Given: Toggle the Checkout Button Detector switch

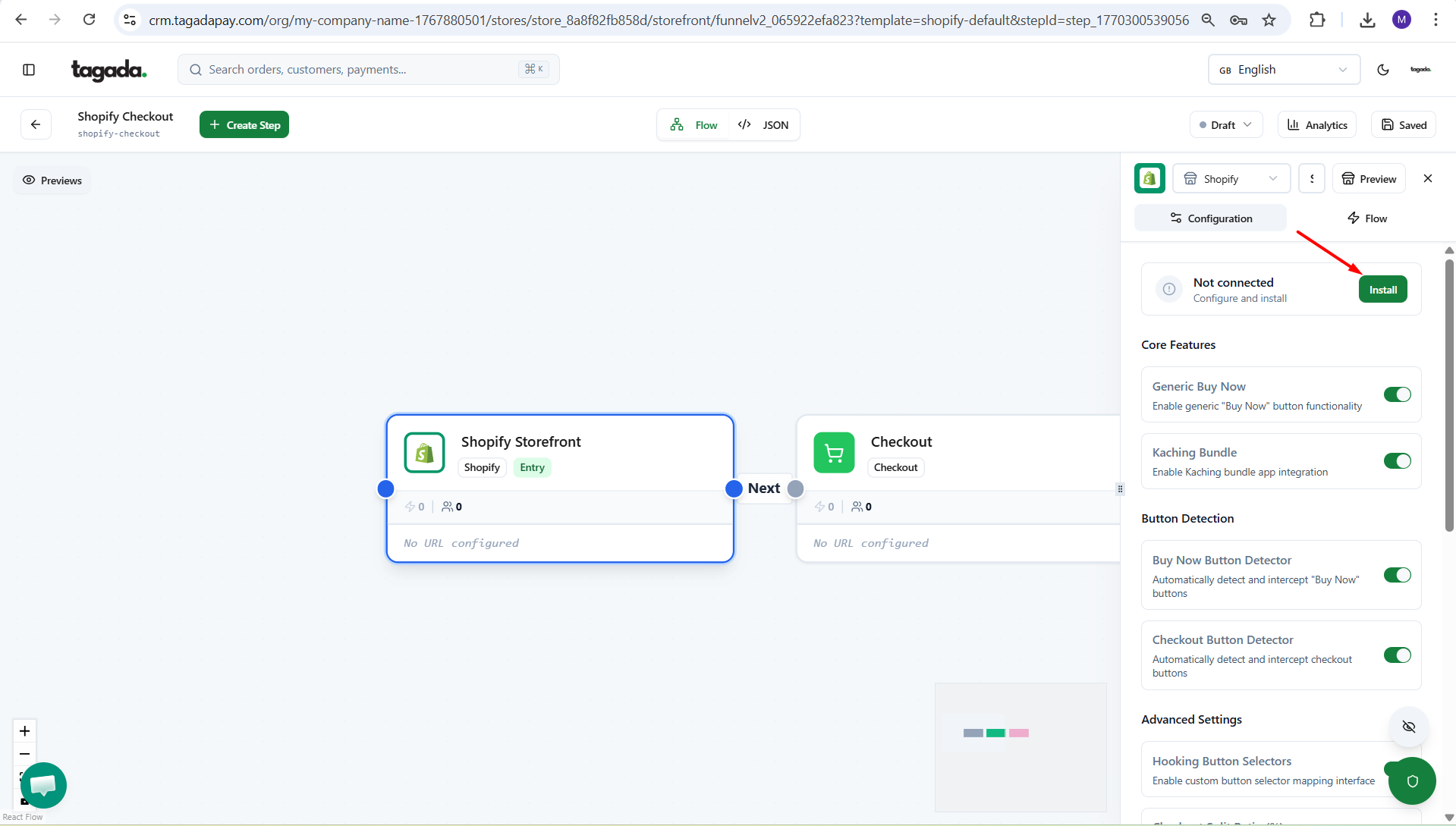Looking at the screenshot, I should click(x=1397, y=655).
